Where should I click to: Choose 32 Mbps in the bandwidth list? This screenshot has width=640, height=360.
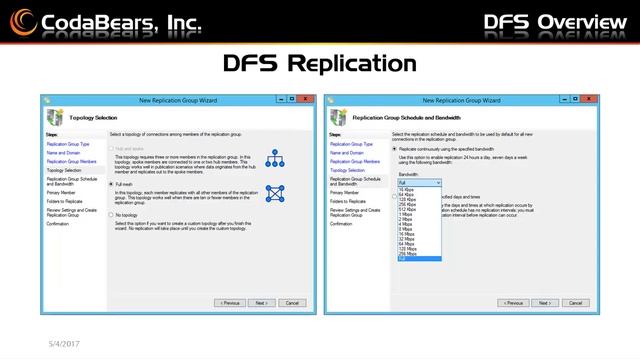click(x=419, y=239)
